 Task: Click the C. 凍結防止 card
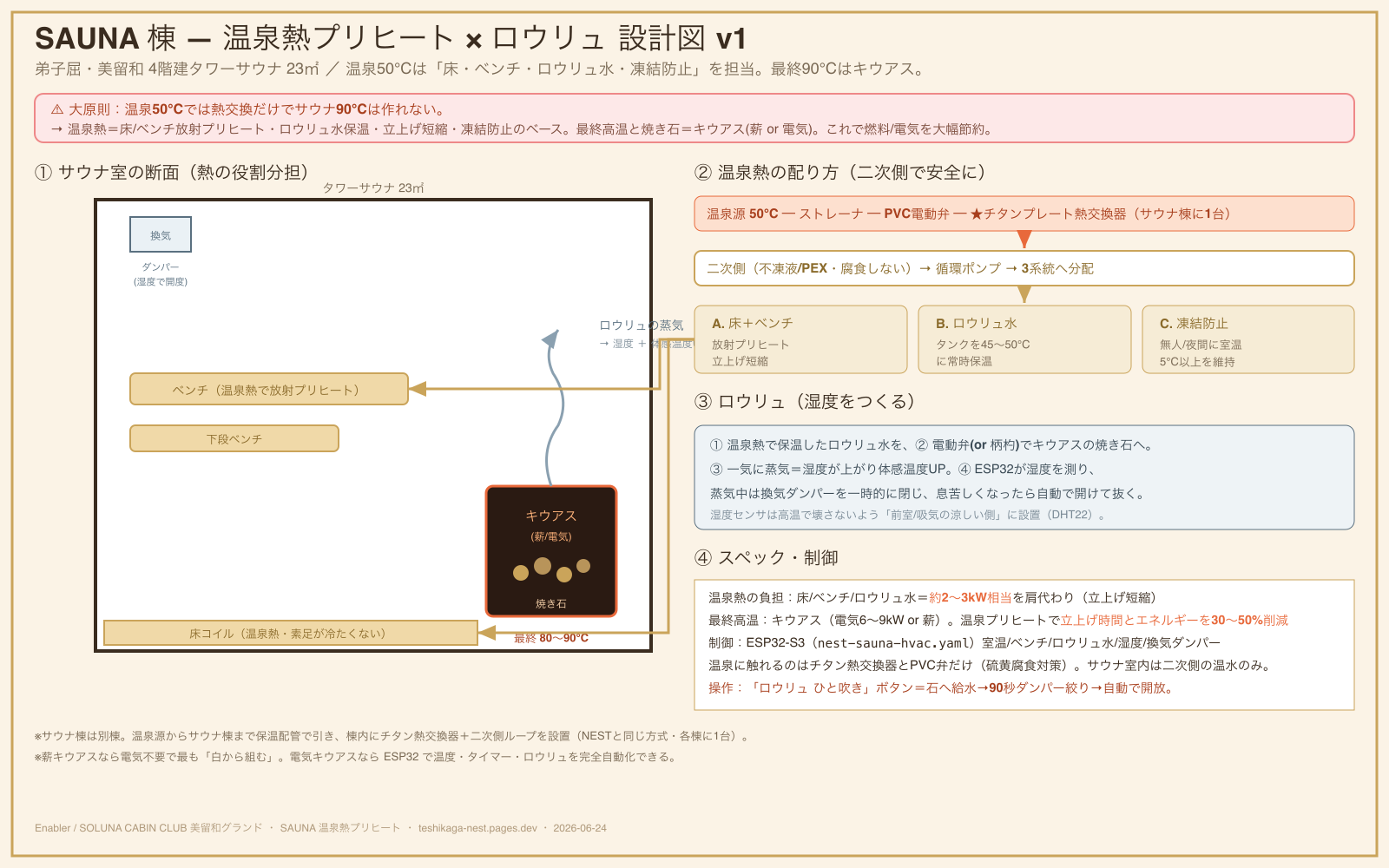[1248, 339]
